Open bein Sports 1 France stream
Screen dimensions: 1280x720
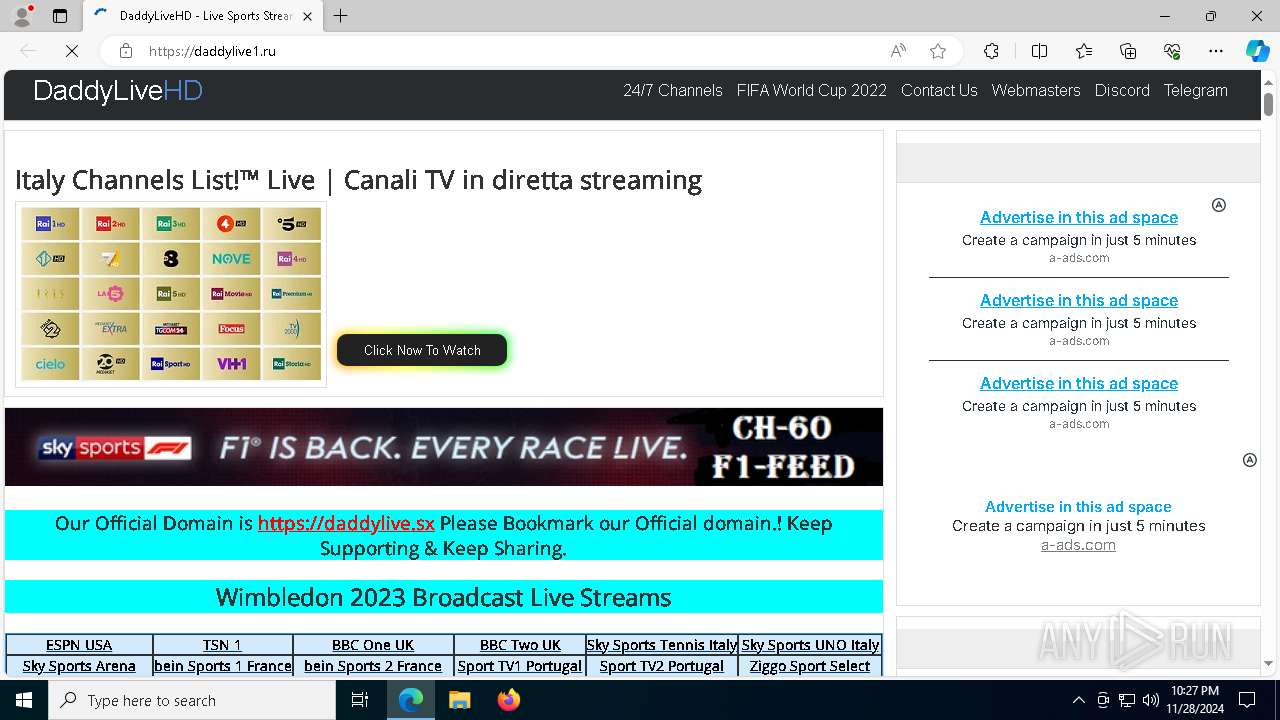[223, 666]
